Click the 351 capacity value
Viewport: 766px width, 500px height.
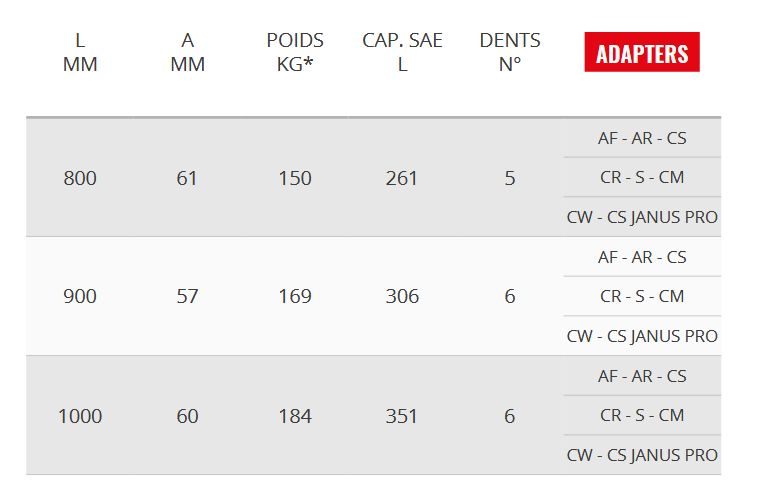pos(402,415)
